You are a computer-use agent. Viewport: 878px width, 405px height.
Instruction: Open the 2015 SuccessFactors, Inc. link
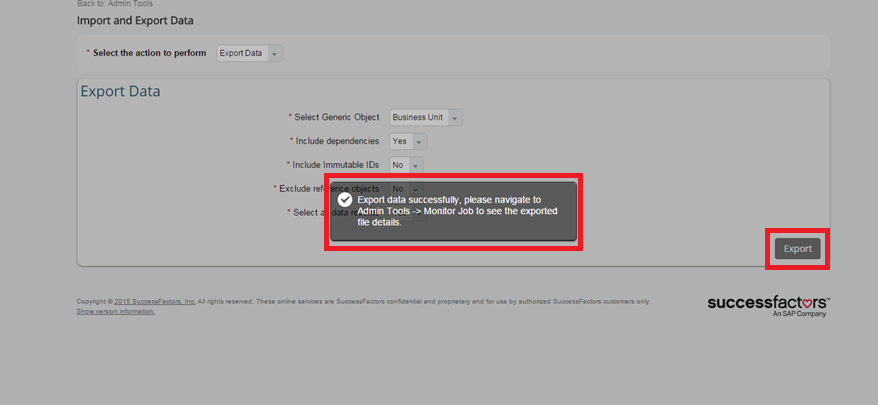pyautogui.click(x=155, y=301)
